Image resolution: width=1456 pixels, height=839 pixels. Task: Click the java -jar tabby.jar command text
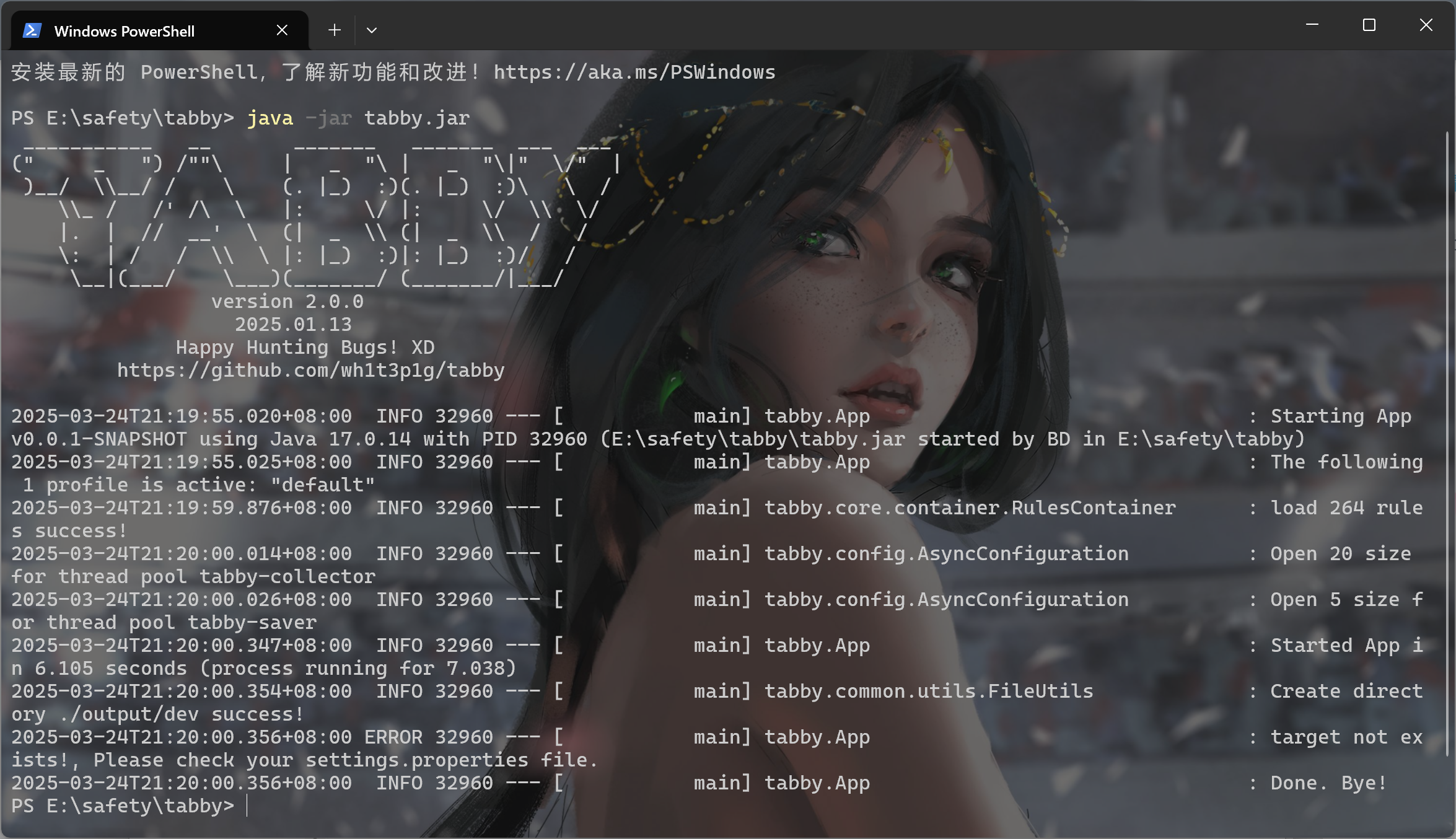pyautogui.click(x=358, y=118)
